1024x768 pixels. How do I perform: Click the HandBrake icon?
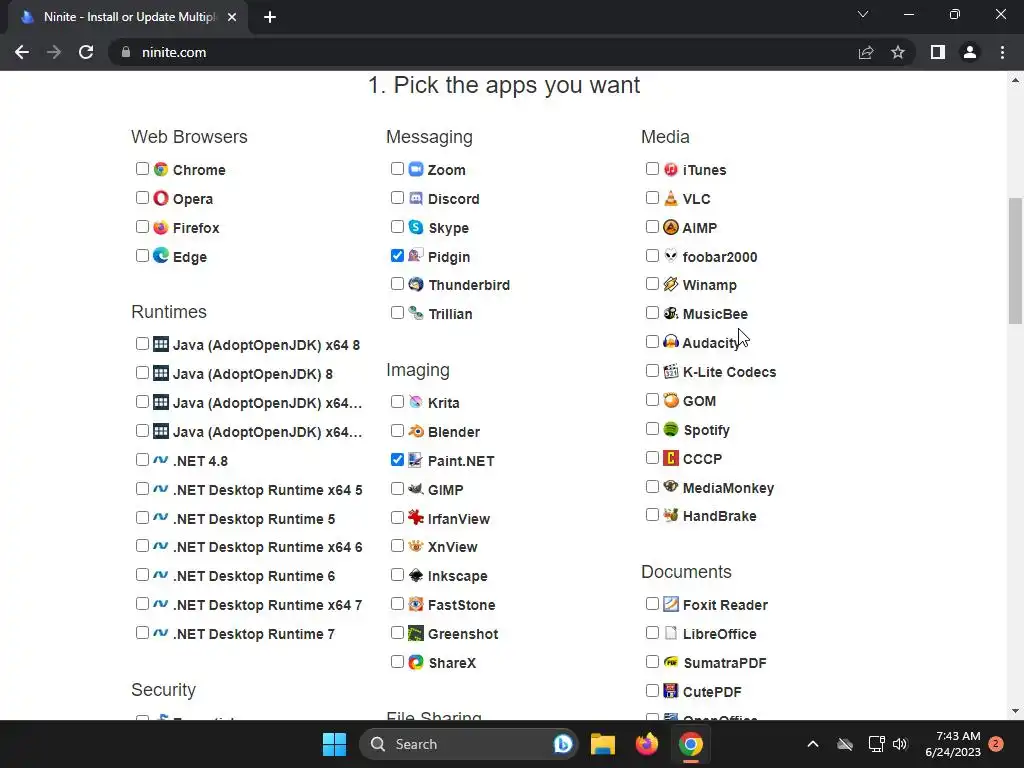coord(671,515)
